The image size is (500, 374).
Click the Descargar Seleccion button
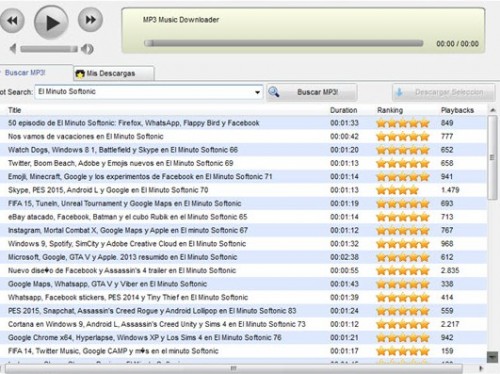443,92
